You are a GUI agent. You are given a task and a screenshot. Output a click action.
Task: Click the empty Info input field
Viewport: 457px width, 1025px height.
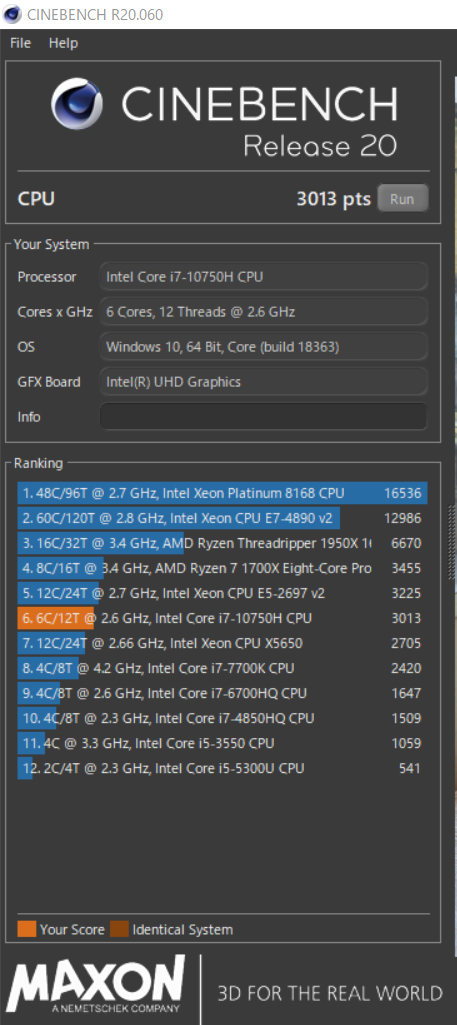[x=263, y=416]
